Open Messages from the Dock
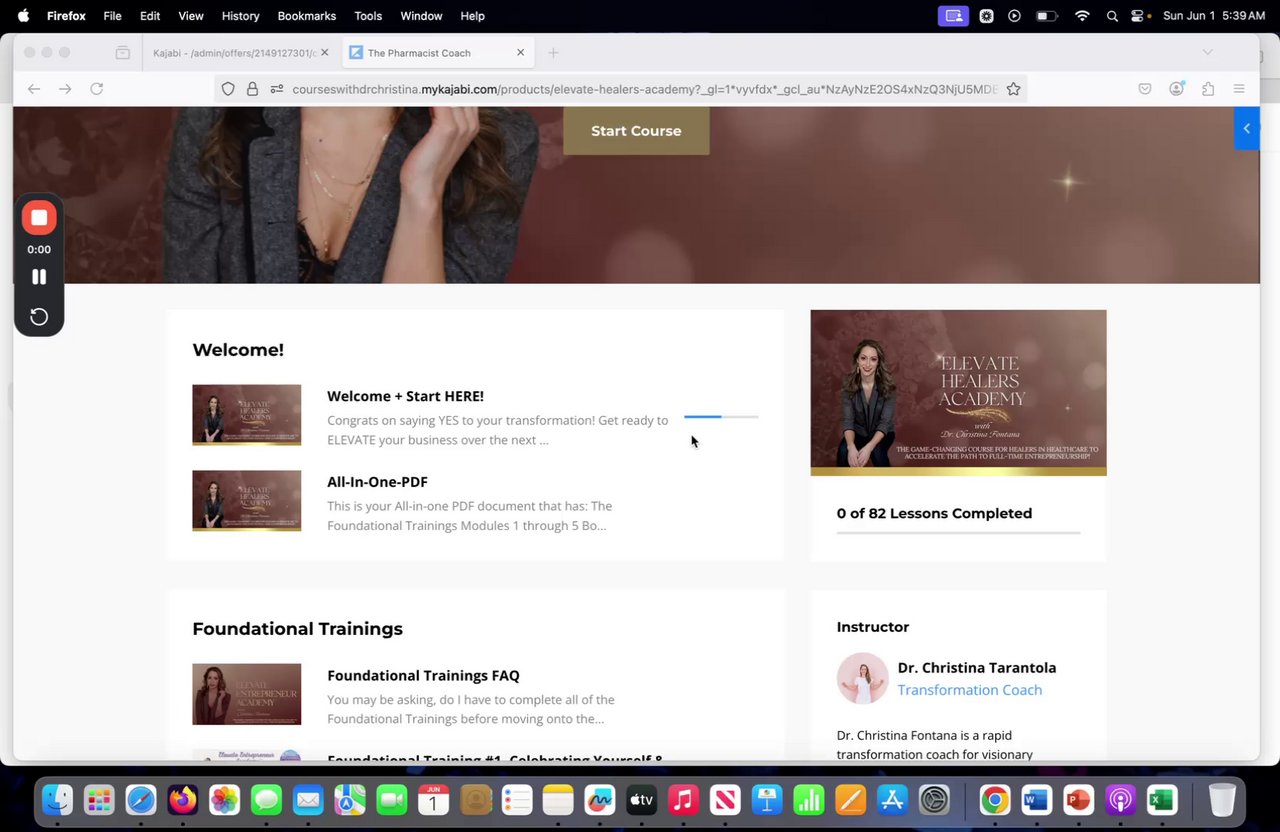The height and width of the screenshot is (832, 1280). click(266, 800)
